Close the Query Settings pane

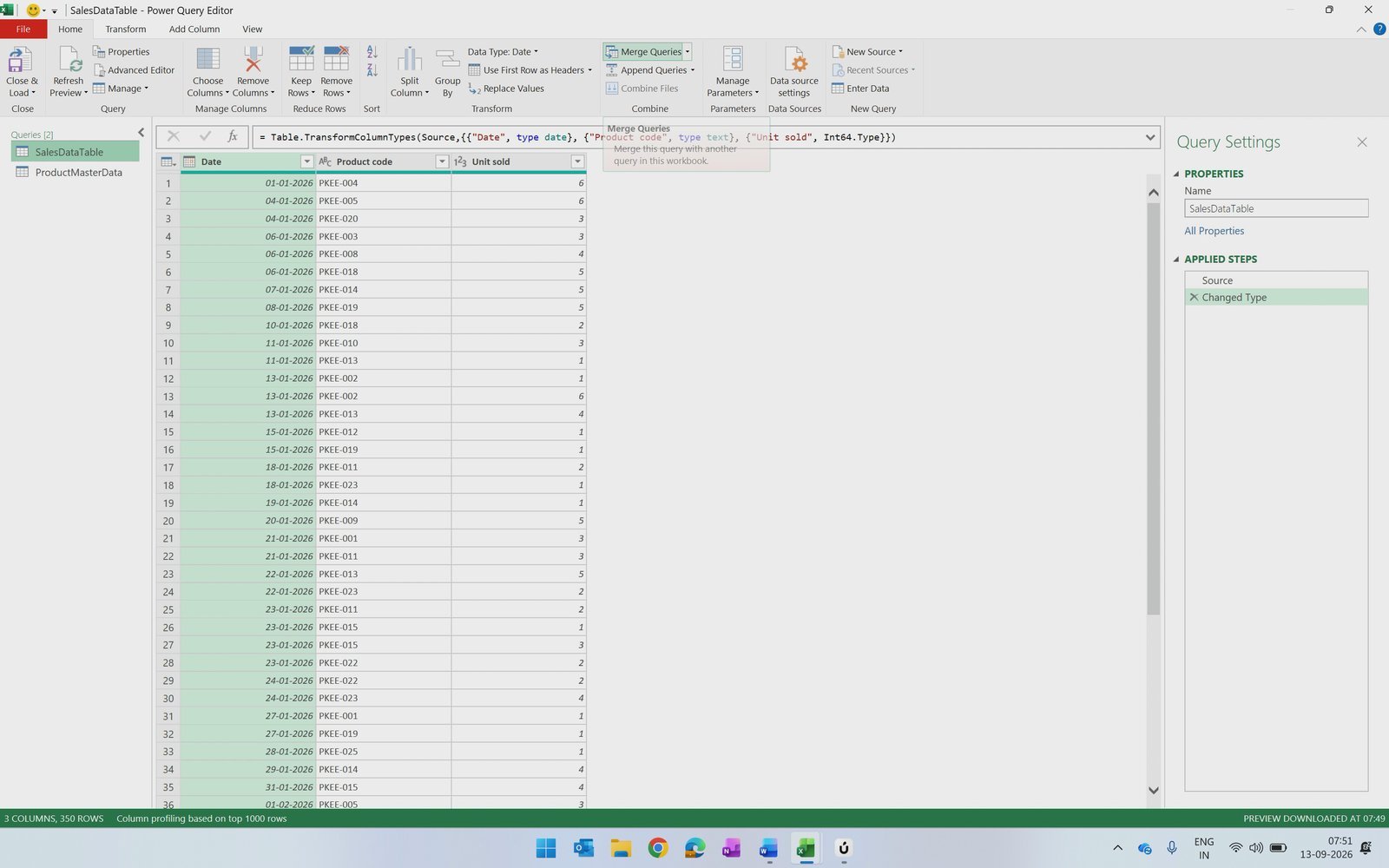coord(1362,142)
